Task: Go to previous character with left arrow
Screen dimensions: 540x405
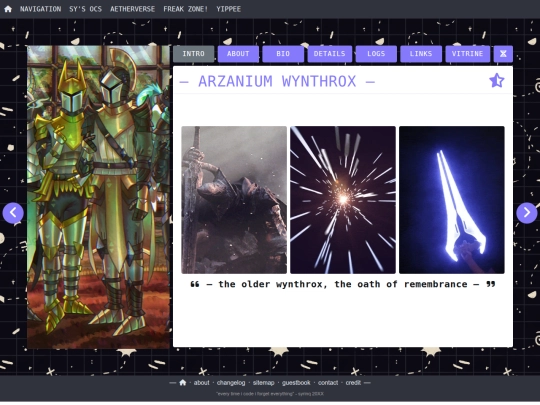Action: pos(13,213)
